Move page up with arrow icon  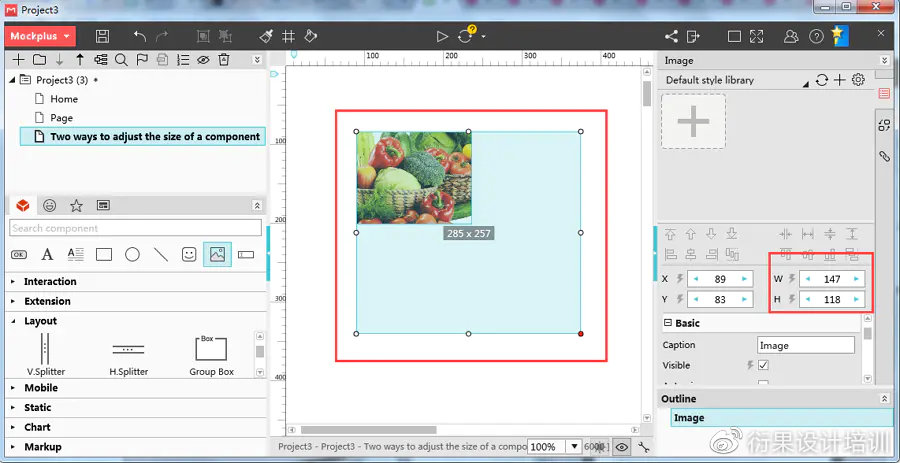(80, 59)
